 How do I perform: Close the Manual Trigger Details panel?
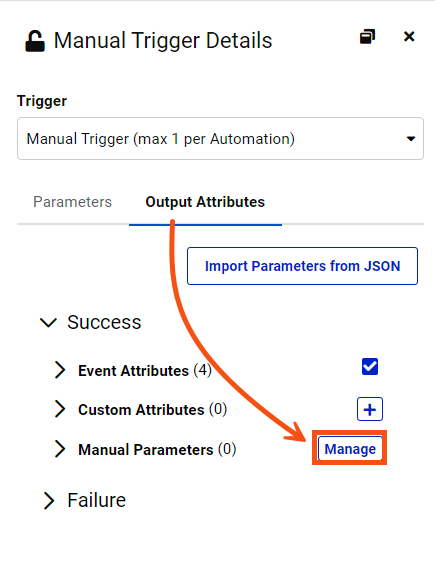[x=409, y=37]
